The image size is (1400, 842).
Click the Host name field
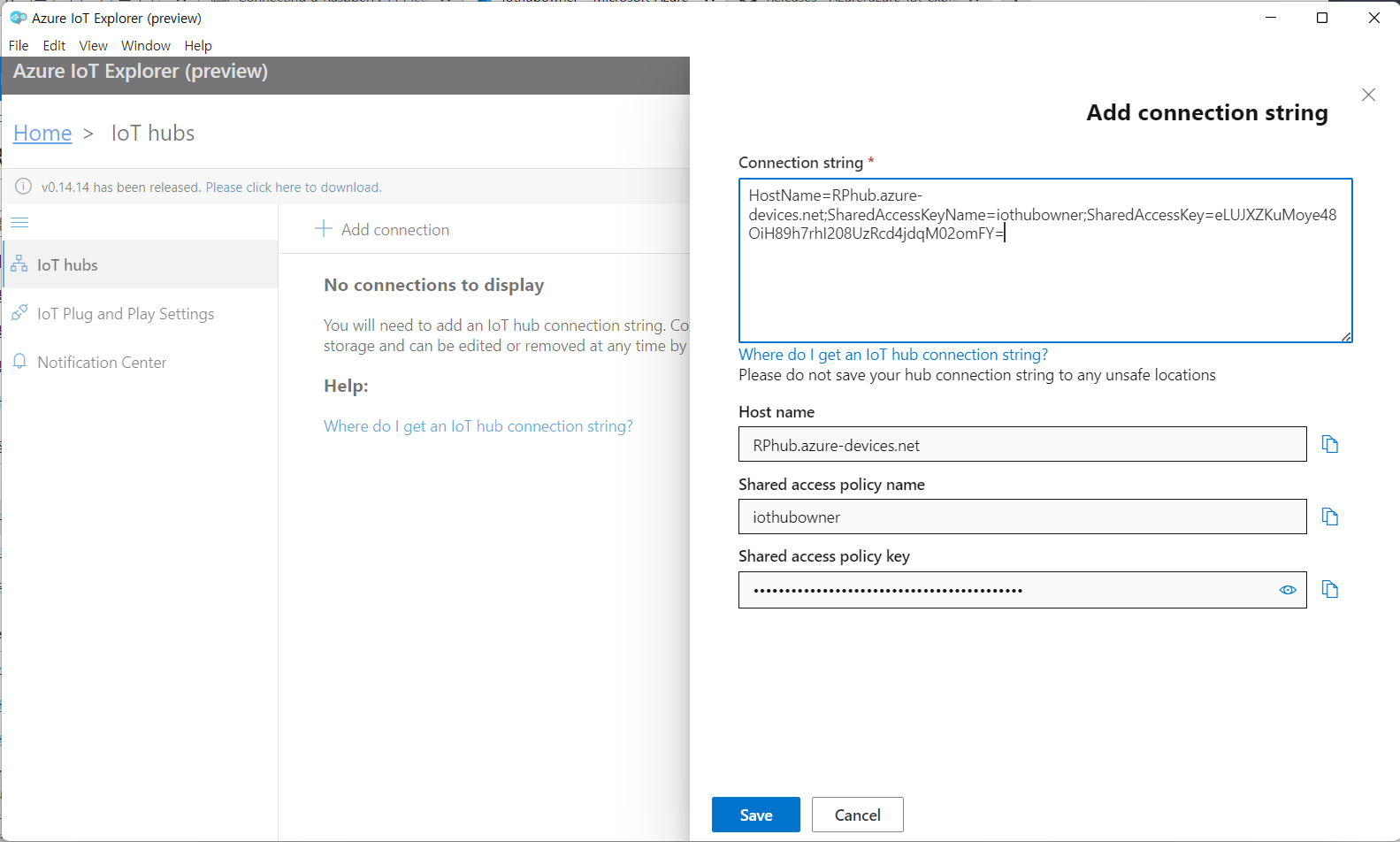(x=1022, y=444)
